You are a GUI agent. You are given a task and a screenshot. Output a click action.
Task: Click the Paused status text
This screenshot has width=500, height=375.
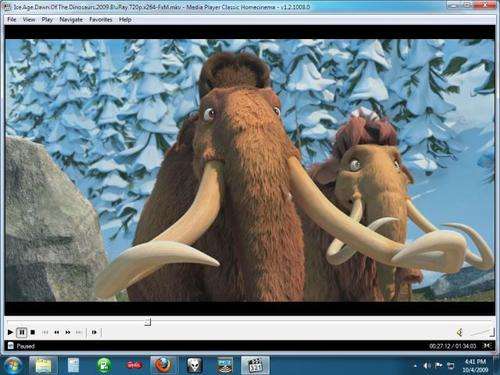[26, 346]
